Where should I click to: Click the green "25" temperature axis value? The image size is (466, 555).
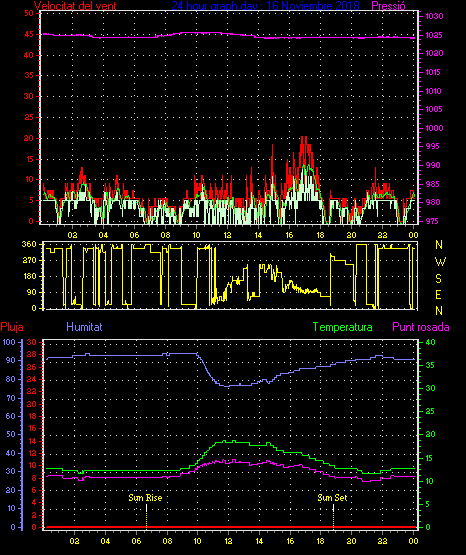coord(430,411)
